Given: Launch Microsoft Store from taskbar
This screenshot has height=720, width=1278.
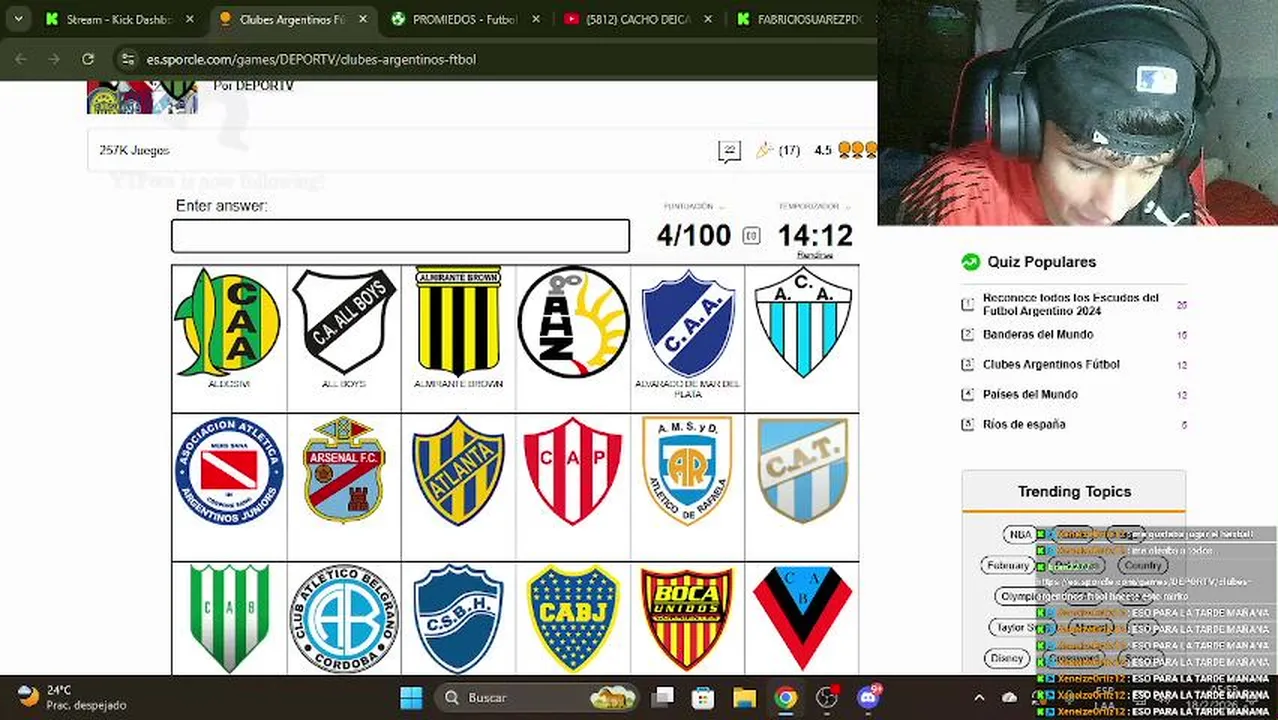Looking at the screenshot, I should (703, 697).
